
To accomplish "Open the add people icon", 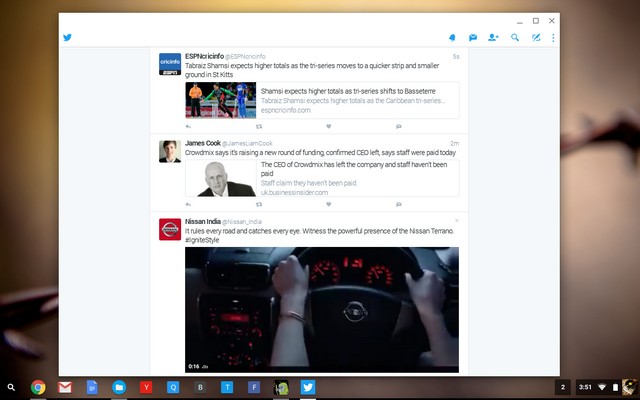I will click(x=493, y=38).
